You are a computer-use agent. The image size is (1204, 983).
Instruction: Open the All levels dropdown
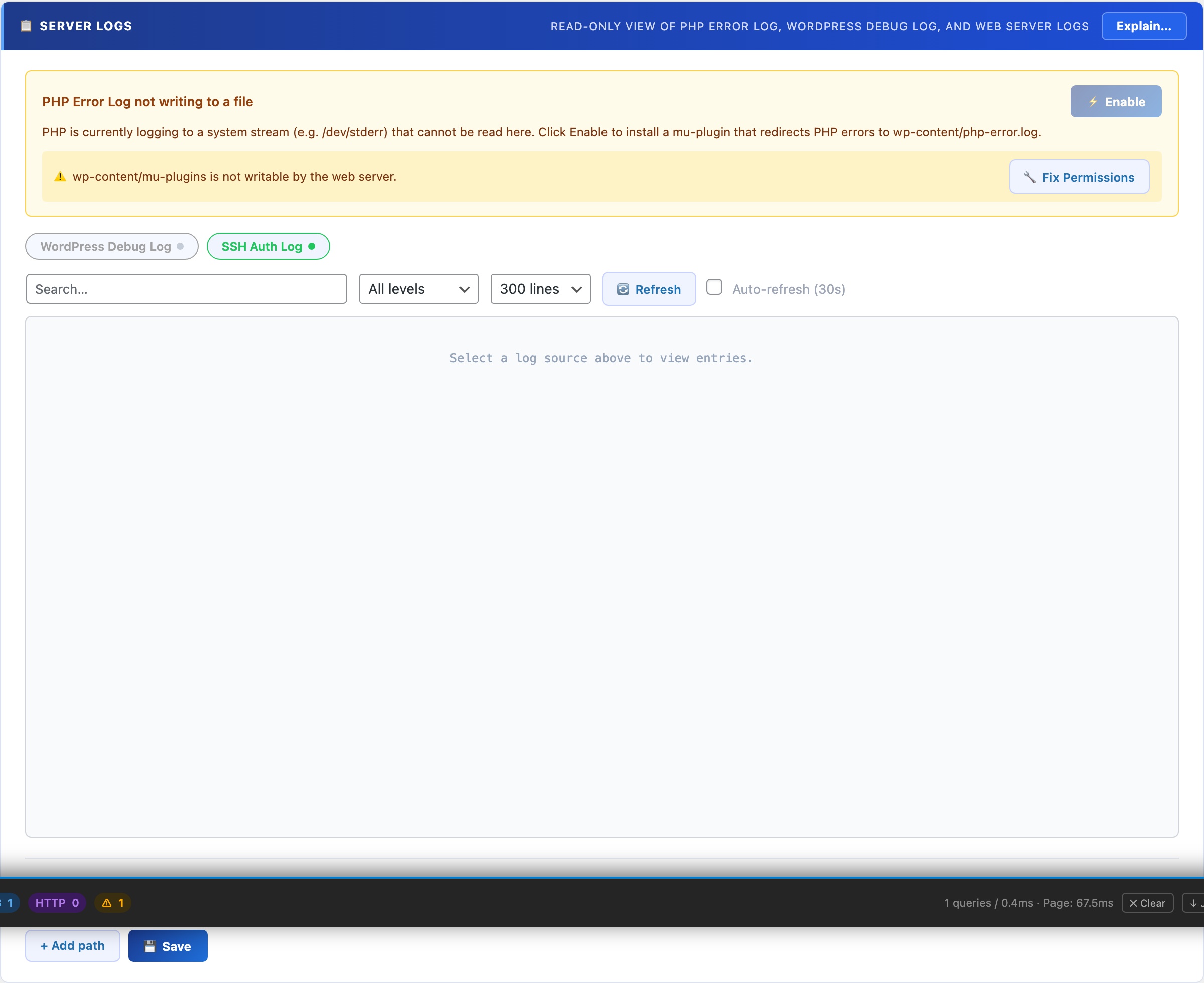click(418, 289)
